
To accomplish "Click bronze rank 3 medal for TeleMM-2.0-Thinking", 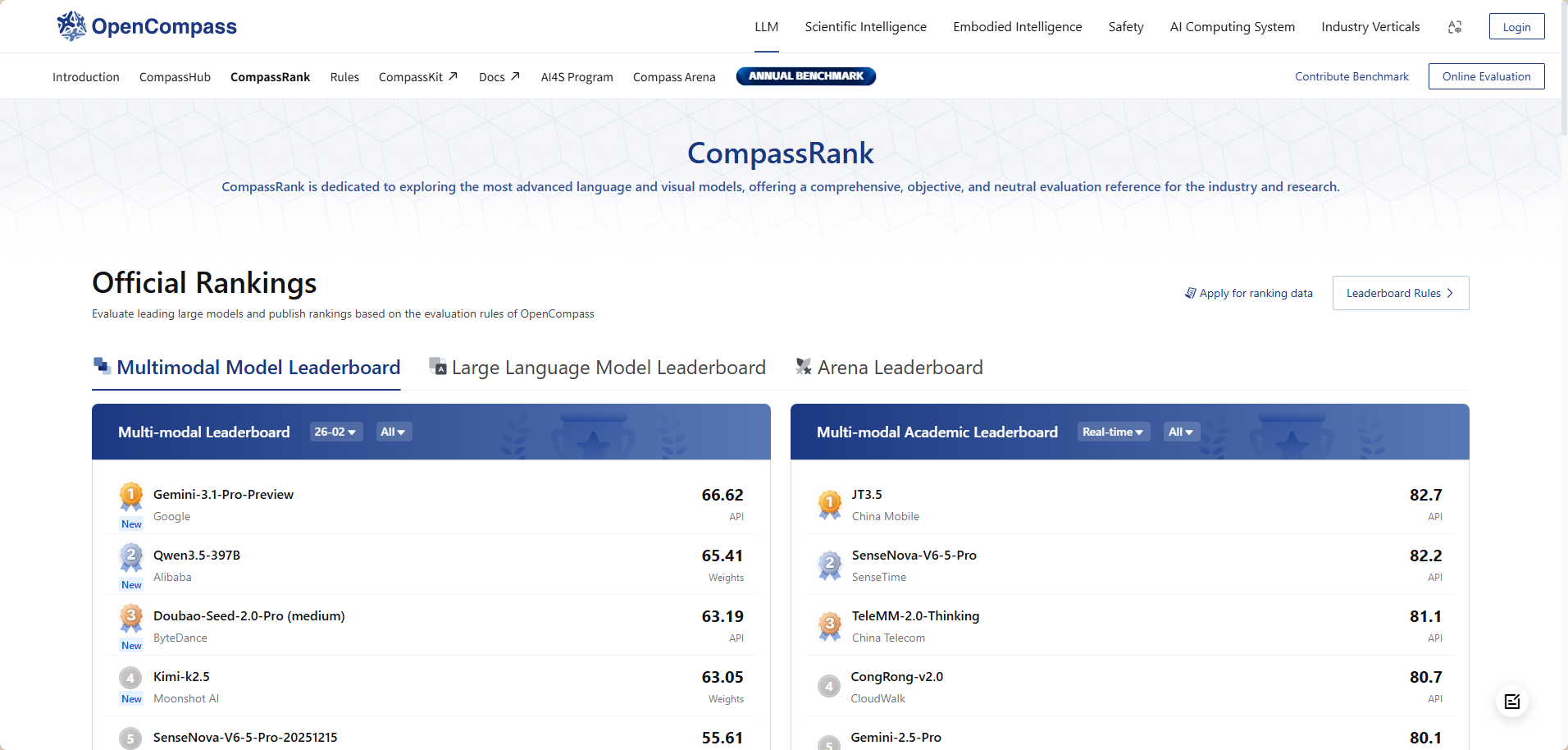I will pos(830,625).
